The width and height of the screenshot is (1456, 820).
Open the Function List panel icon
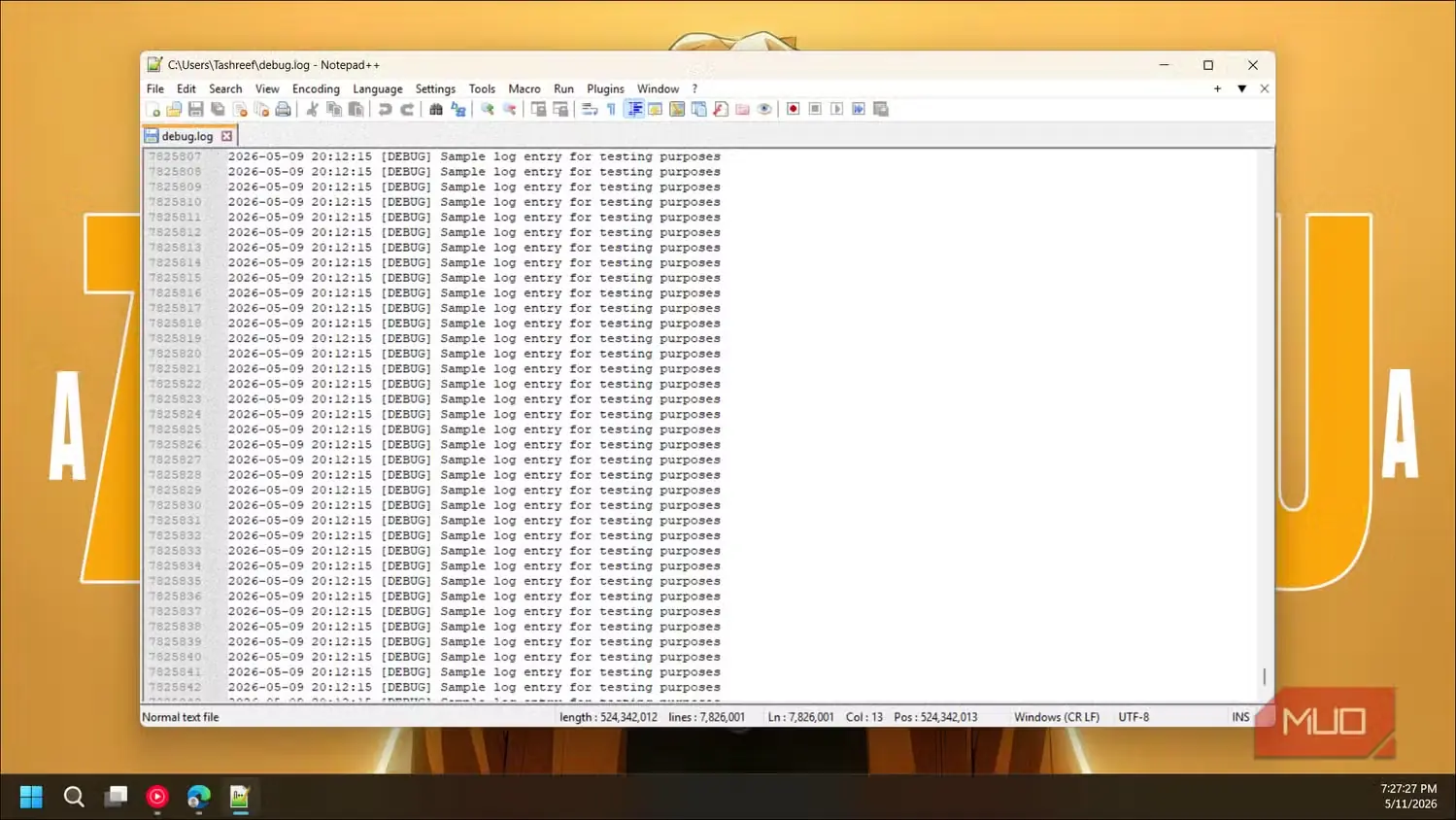pos(721,110)
